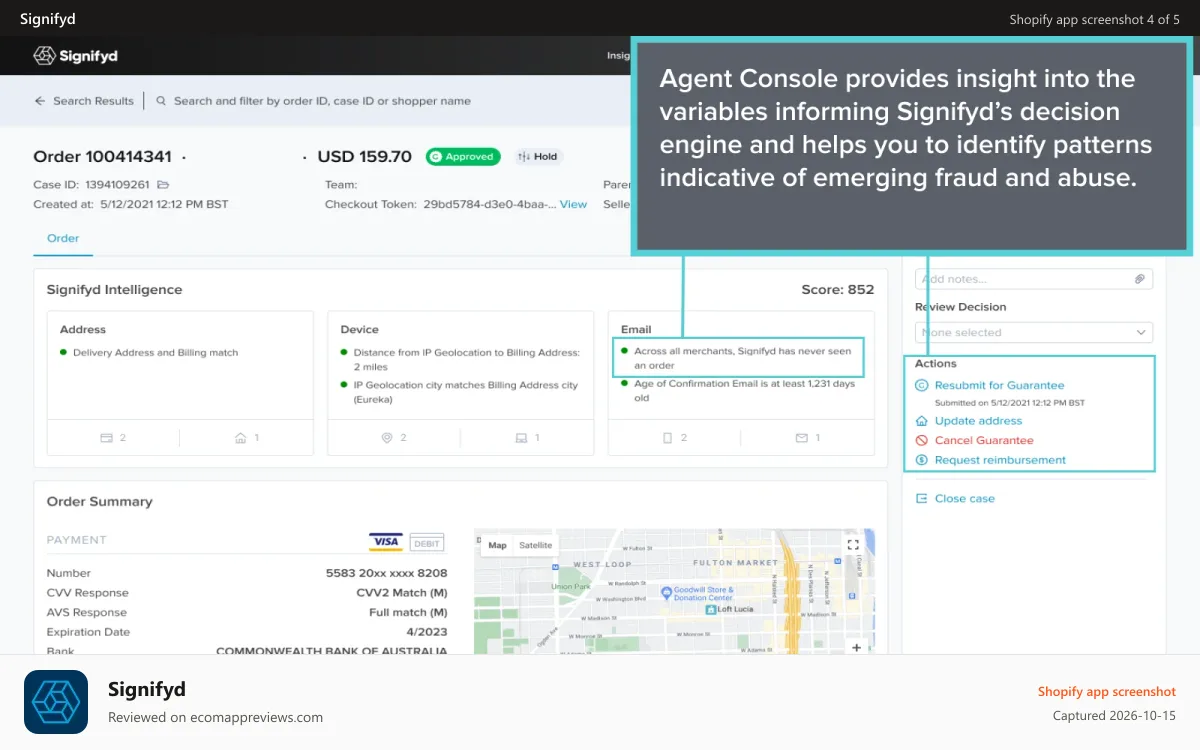Click CVV2 Match (M) value
Viewport: 1200px width, 750px height.
coord(402,593)
